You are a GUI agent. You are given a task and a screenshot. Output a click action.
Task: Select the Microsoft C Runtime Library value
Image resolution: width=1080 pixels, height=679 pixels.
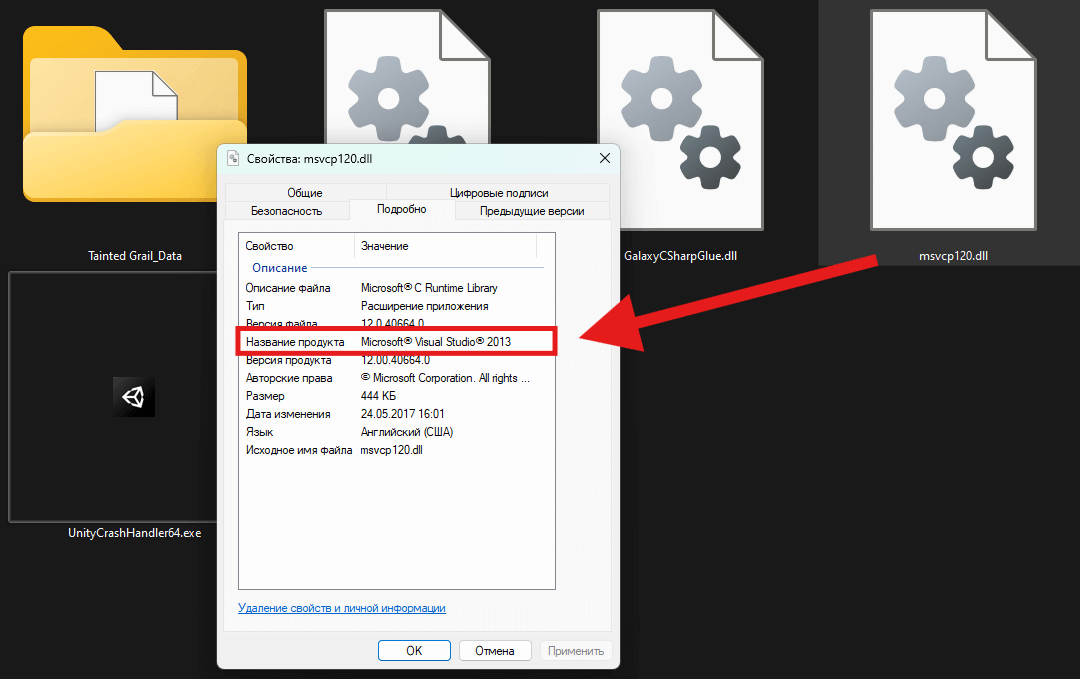pos(429,288)
